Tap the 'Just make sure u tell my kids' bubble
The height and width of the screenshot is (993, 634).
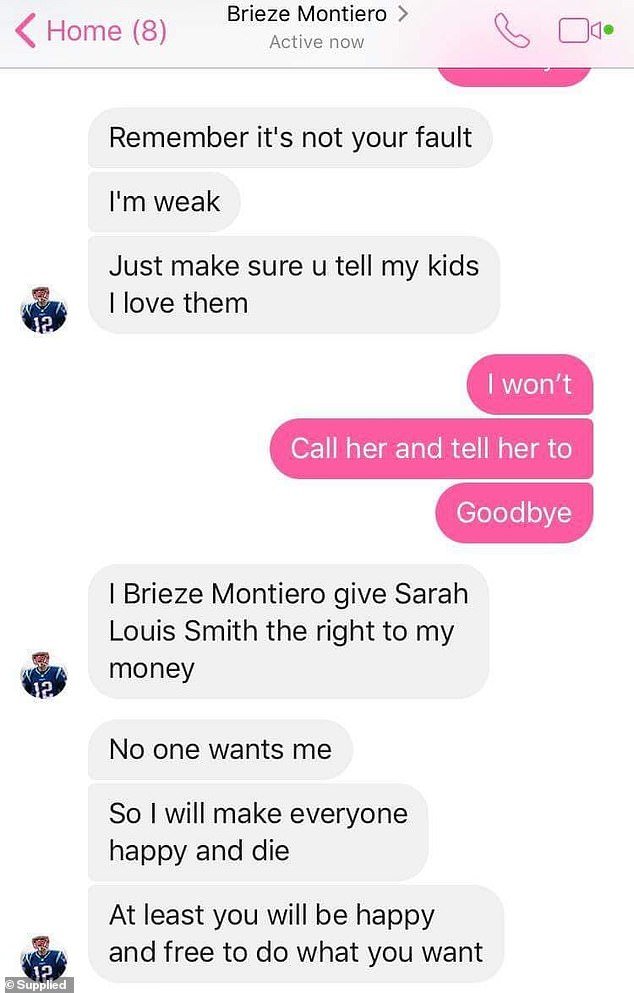pyautogui.click(x=294, y=285)
